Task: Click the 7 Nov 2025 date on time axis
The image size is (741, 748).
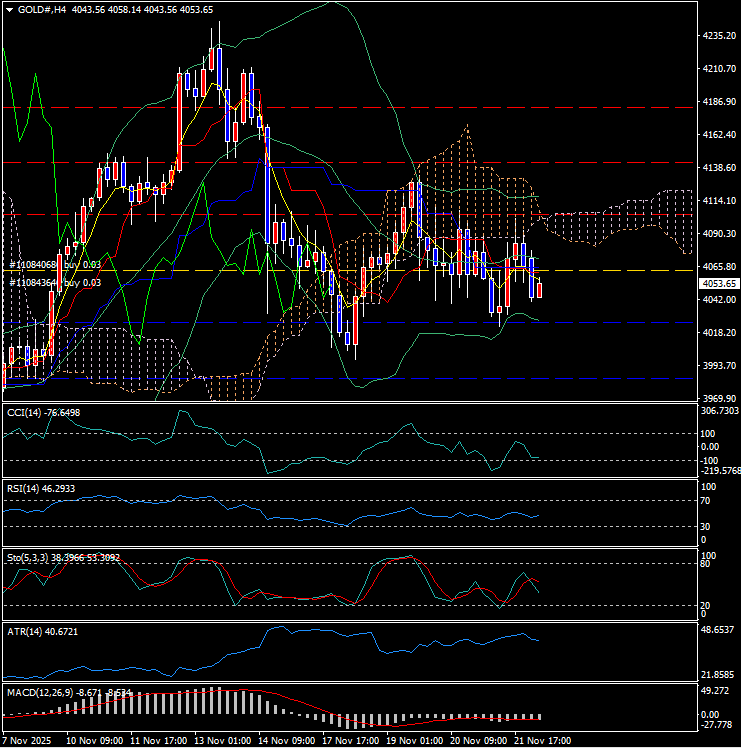Action: coord(27,741)
